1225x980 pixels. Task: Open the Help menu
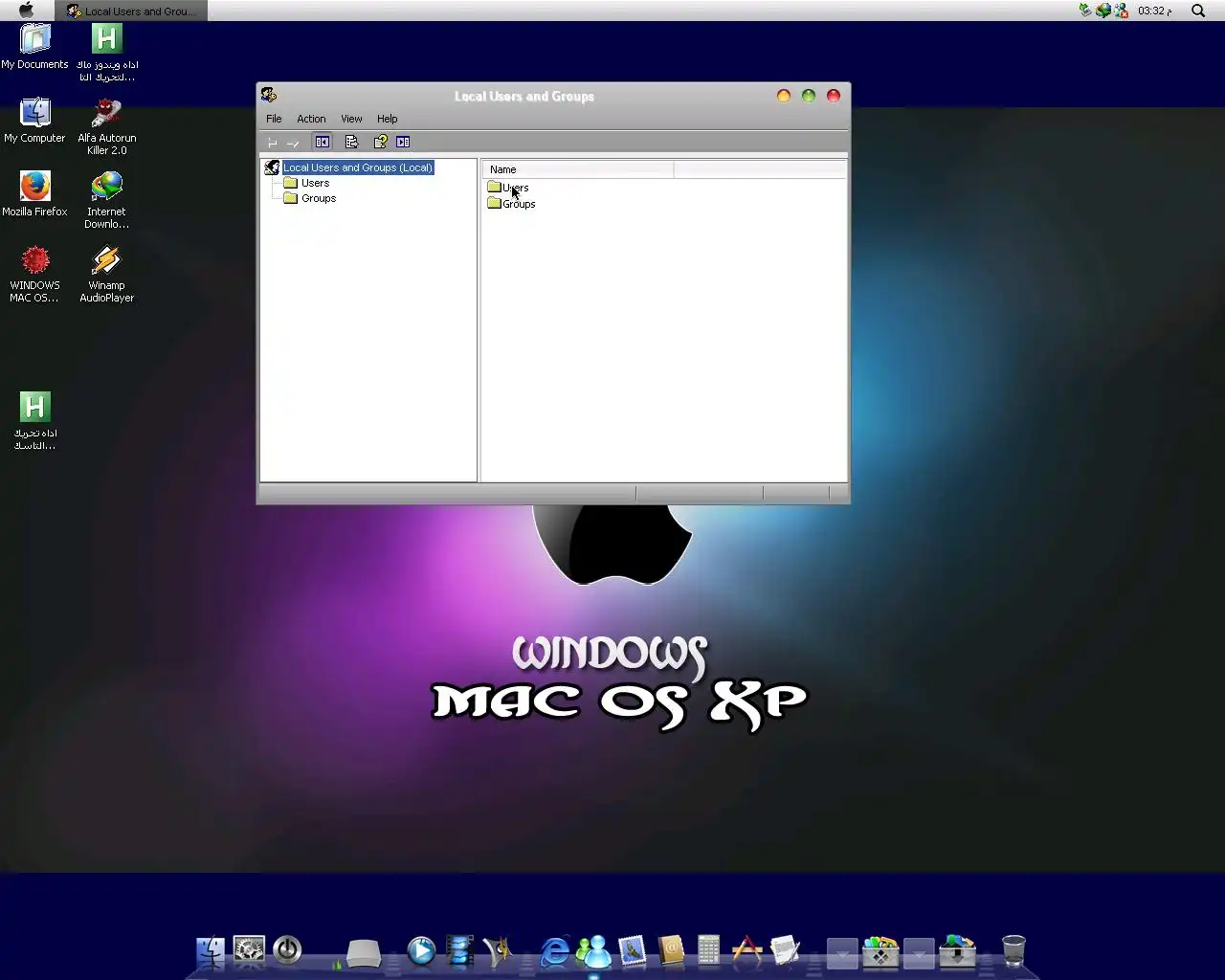(387, 119)
